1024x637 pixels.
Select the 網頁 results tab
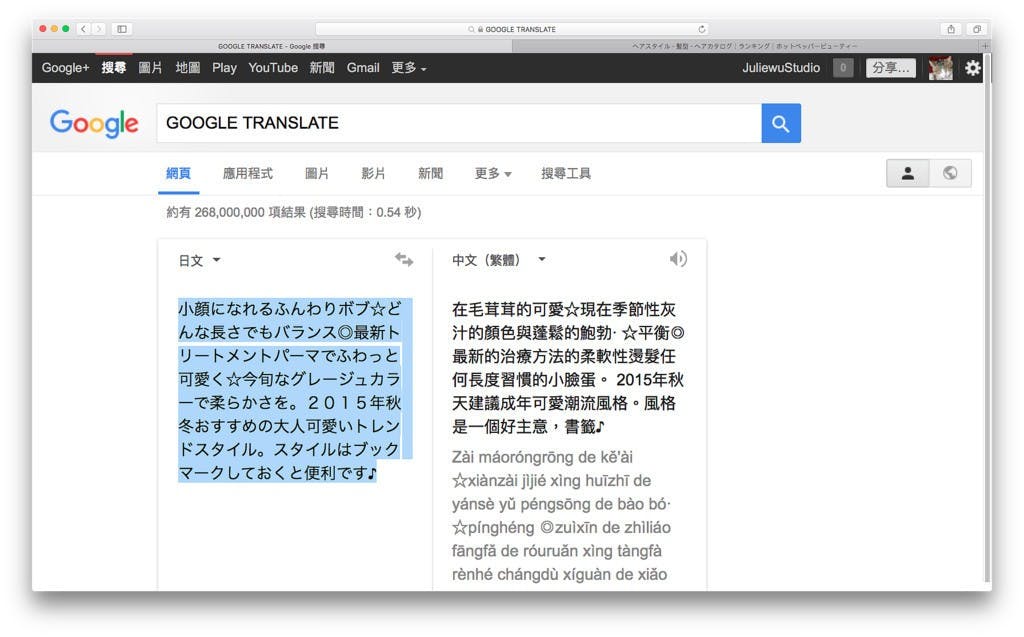tap(178, 173)
